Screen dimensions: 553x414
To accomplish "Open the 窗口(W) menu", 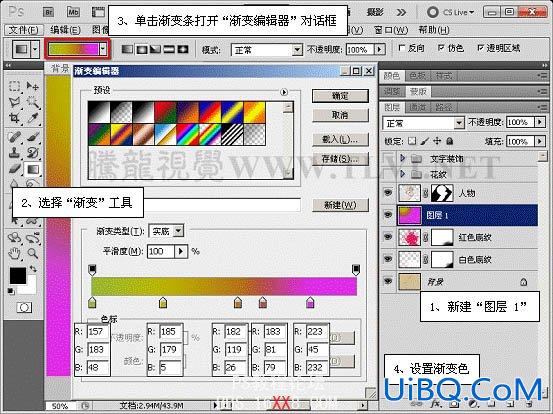I will pos(391,30).
